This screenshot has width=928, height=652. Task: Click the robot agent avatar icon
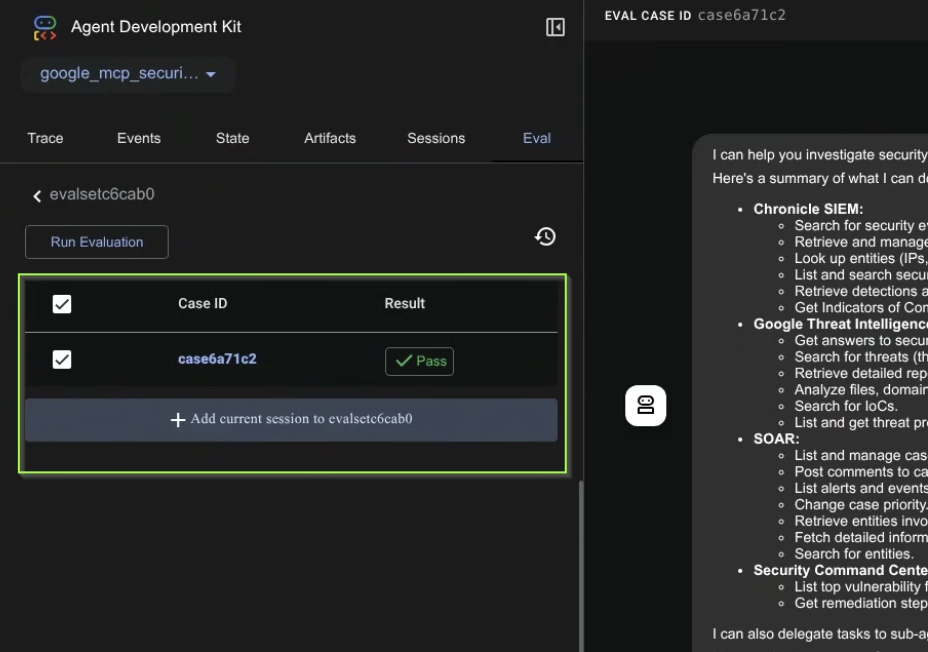point(646,405)
